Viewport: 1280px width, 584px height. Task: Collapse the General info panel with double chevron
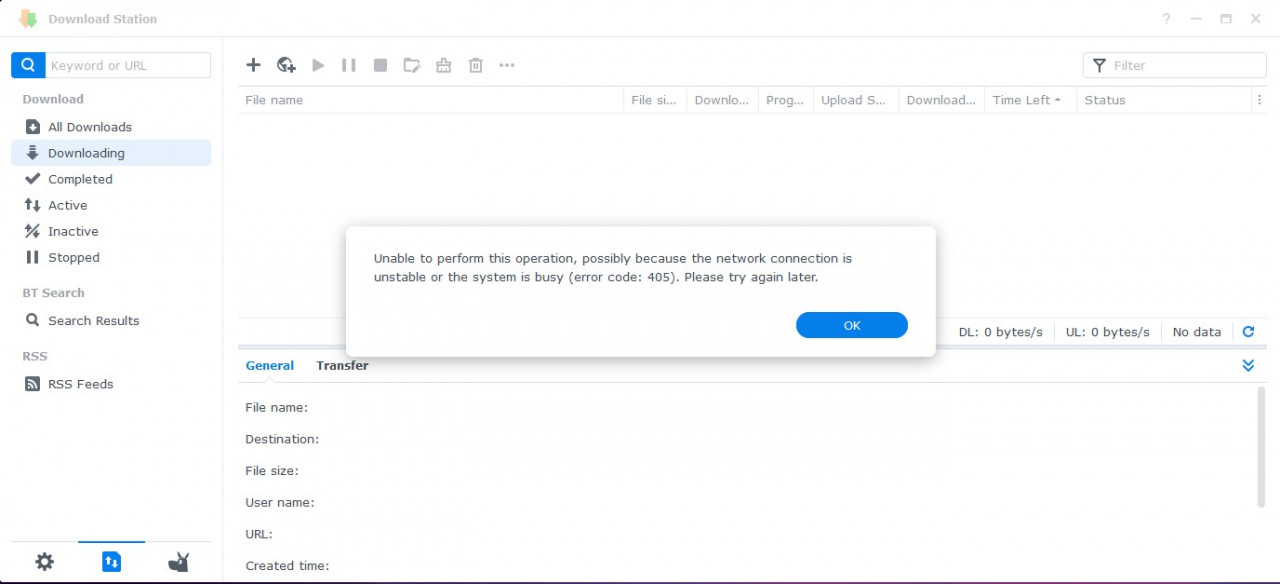pyautogui.click(x=1247, y=365)
